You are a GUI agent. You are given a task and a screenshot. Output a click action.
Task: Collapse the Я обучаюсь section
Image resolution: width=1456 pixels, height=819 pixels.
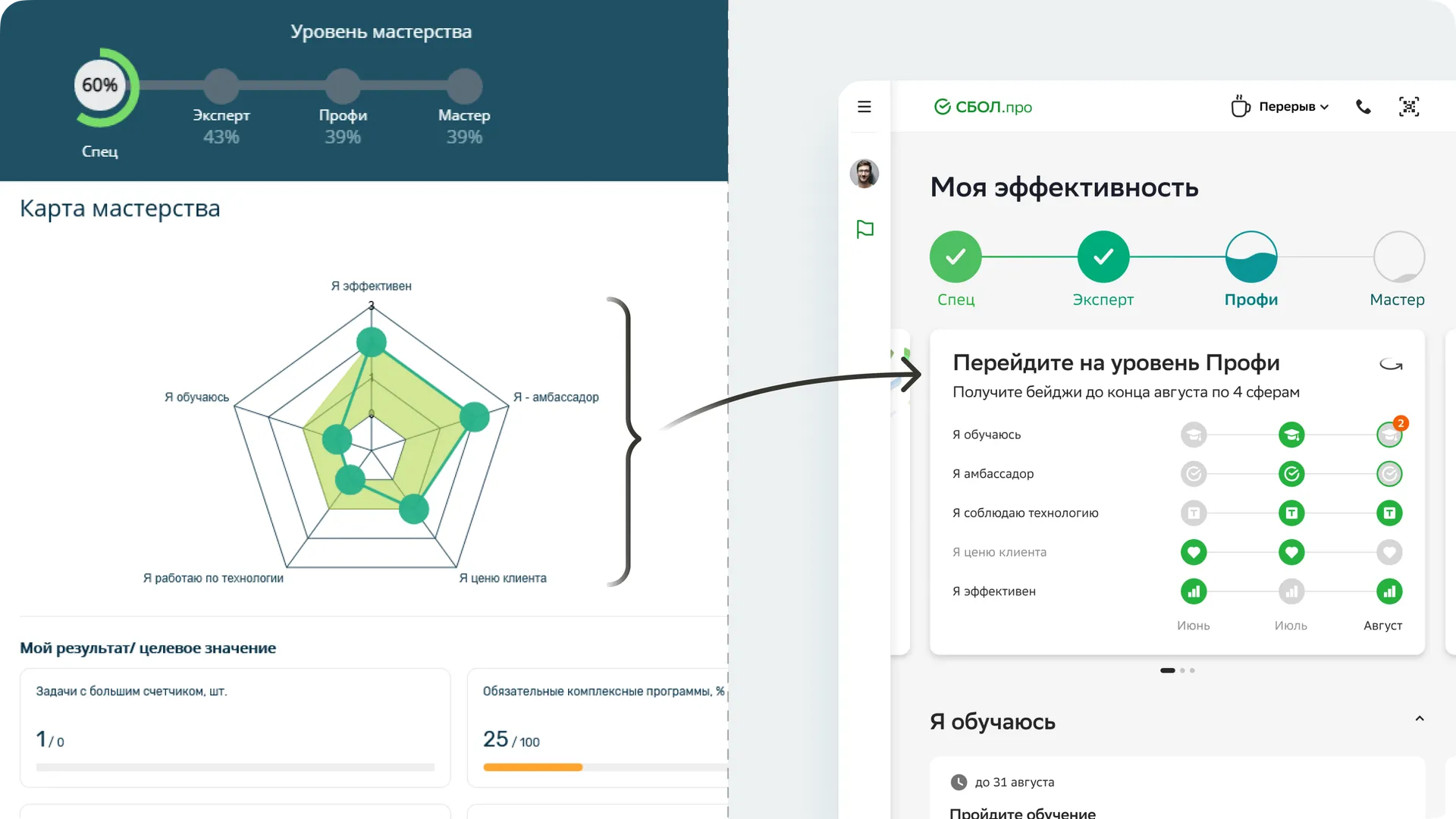pos(1419,719)
